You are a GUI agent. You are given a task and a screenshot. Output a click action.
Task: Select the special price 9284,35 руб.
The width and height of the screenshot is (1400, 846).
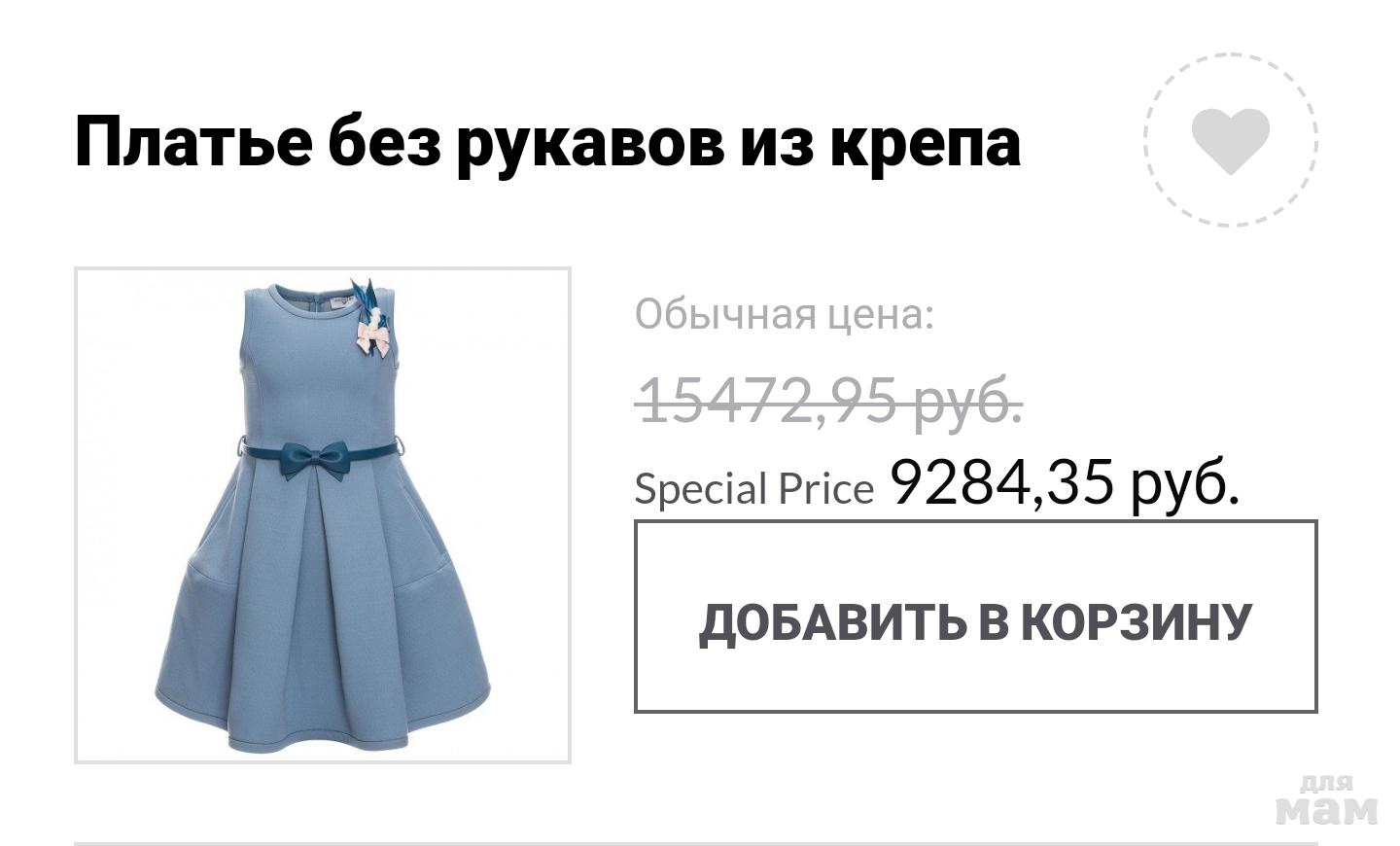tap(1065, 481)
